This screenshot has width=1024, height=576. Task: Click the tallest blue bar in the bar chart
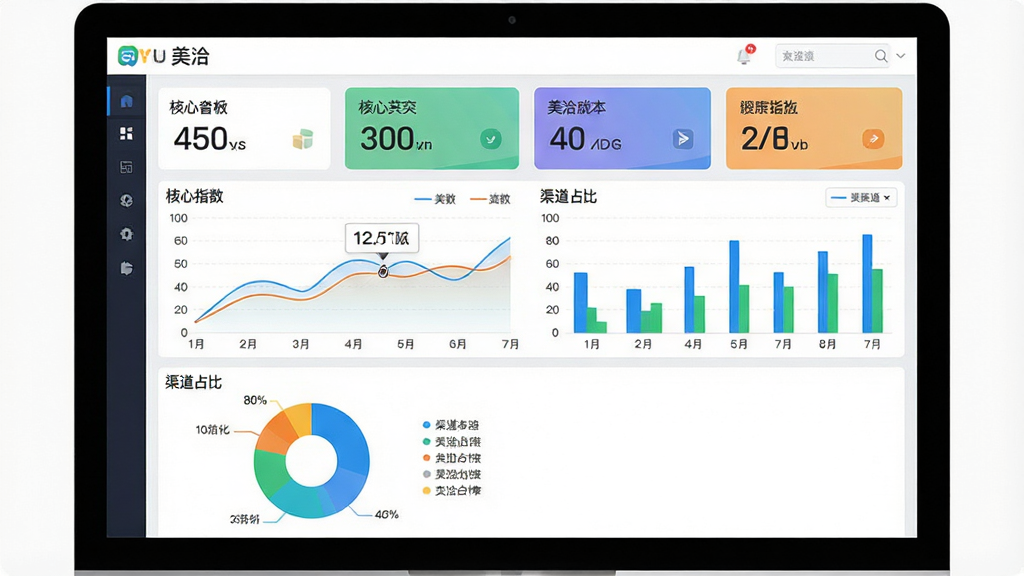(867, 283)
